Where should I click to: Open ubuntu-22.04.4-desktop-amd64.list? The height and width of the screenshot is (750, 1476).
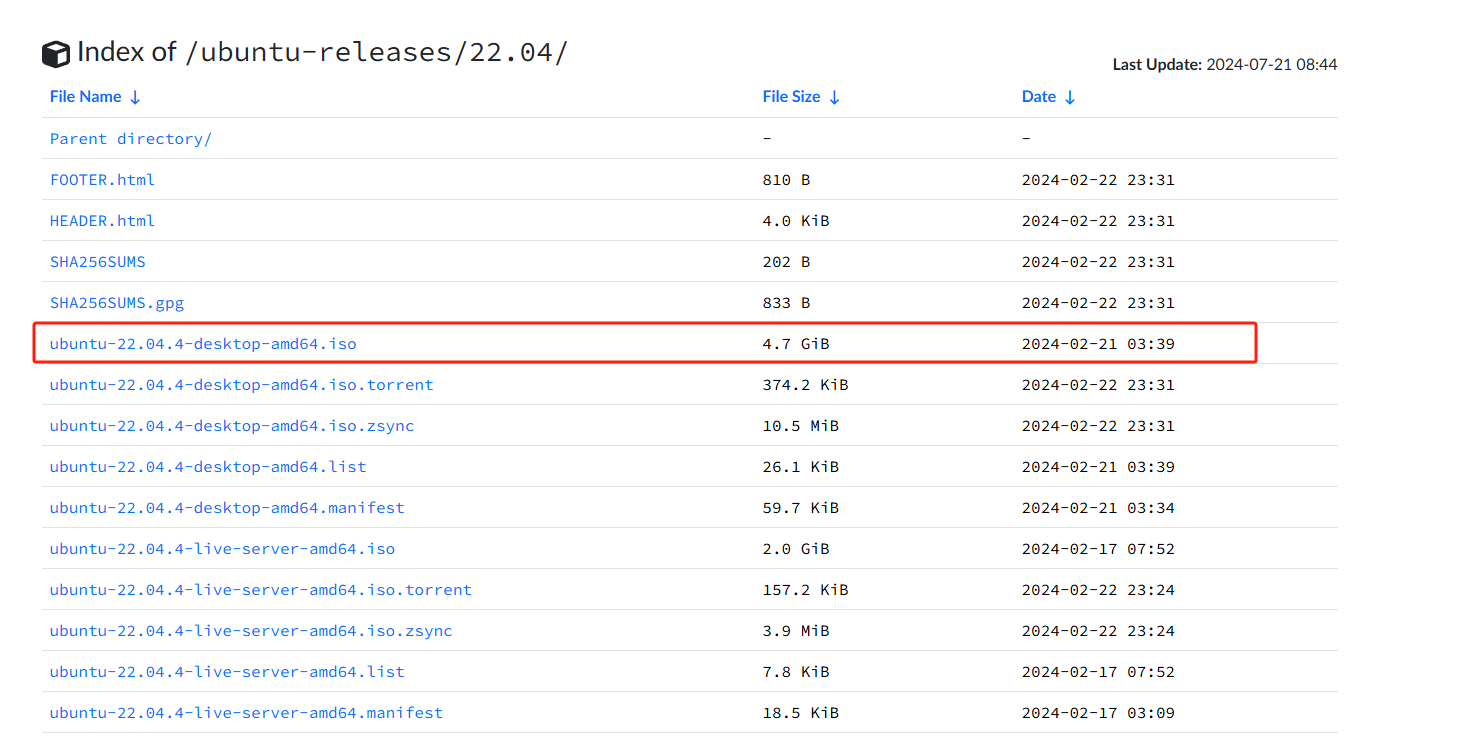(208, 467)
